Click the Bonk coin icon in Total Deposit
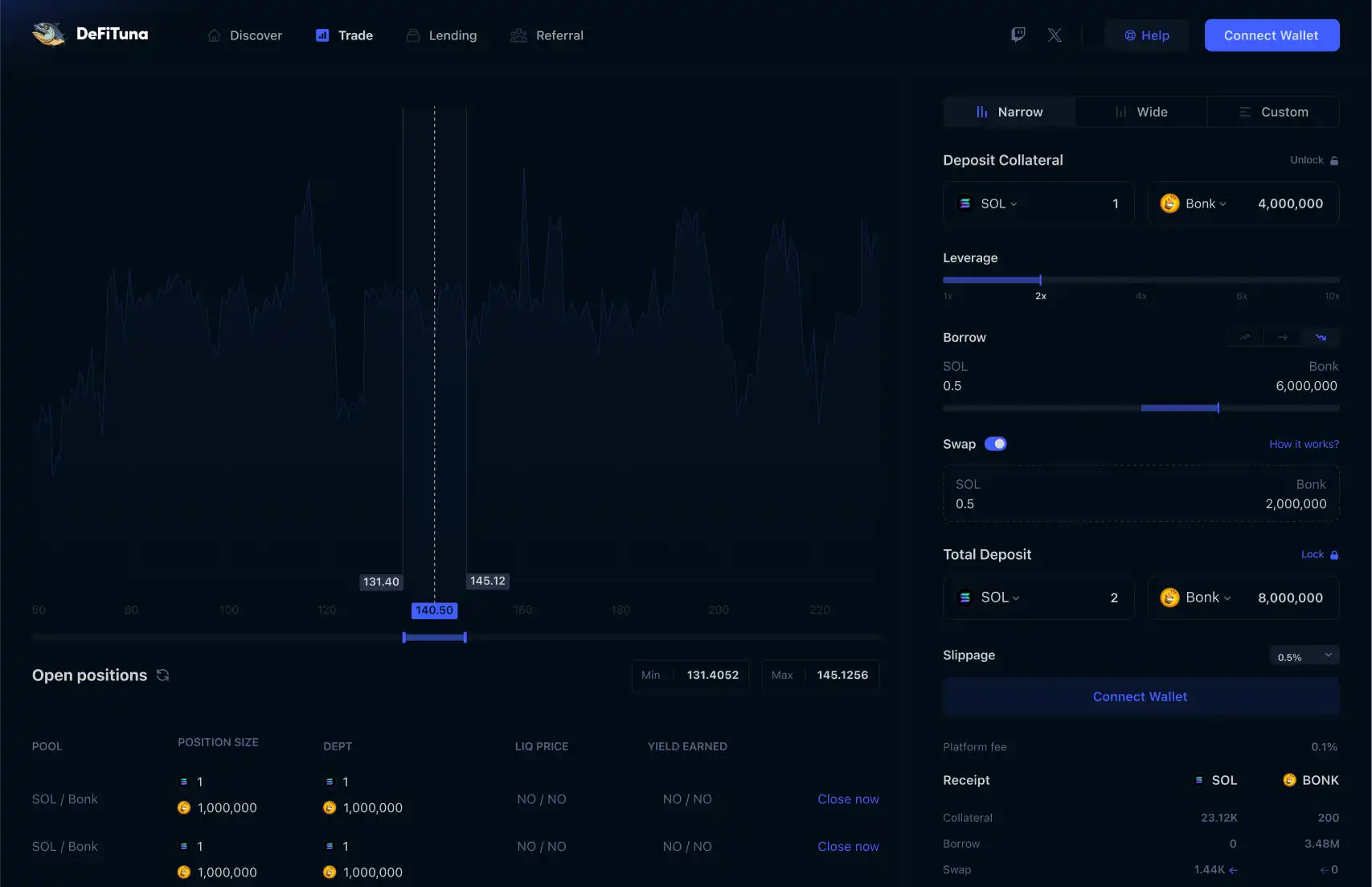 [x=1169, y=597]
